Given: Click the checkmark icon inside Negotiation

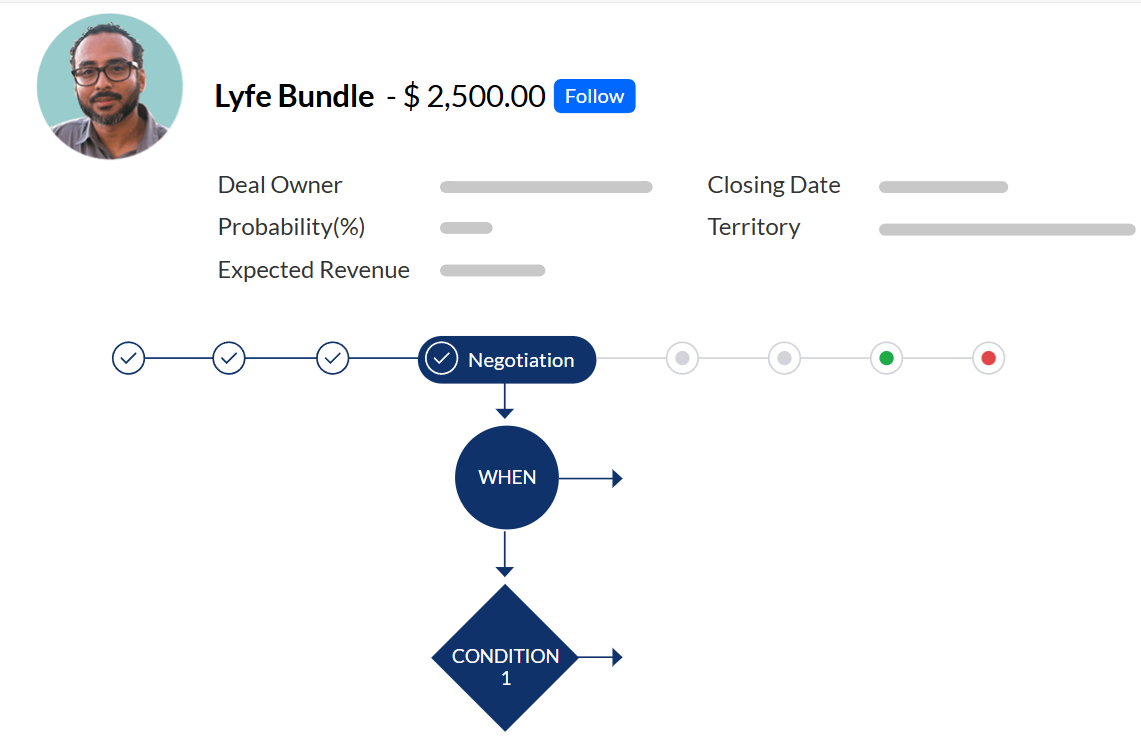Looking at the screenshot, I should [442, 359].
